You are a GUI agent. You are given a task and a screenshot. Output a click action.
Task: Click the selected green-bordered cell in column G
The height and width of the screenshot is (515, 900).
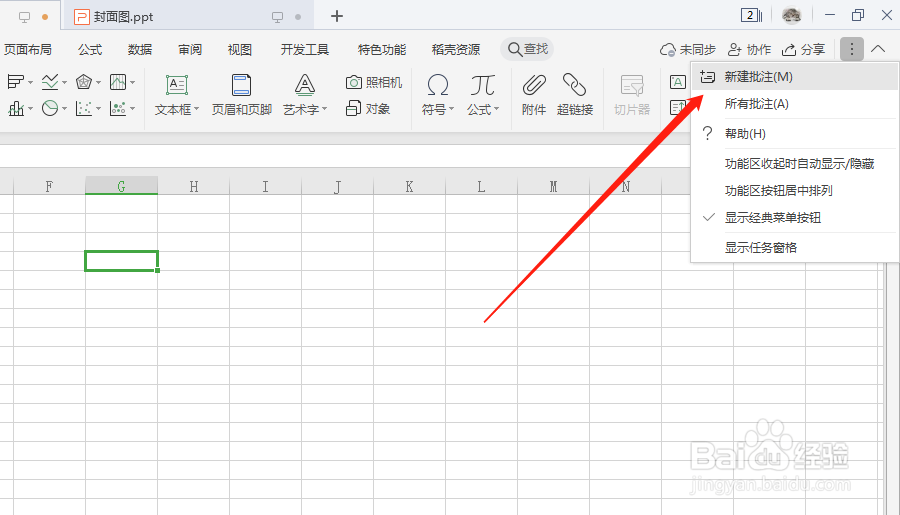(121, 261)
